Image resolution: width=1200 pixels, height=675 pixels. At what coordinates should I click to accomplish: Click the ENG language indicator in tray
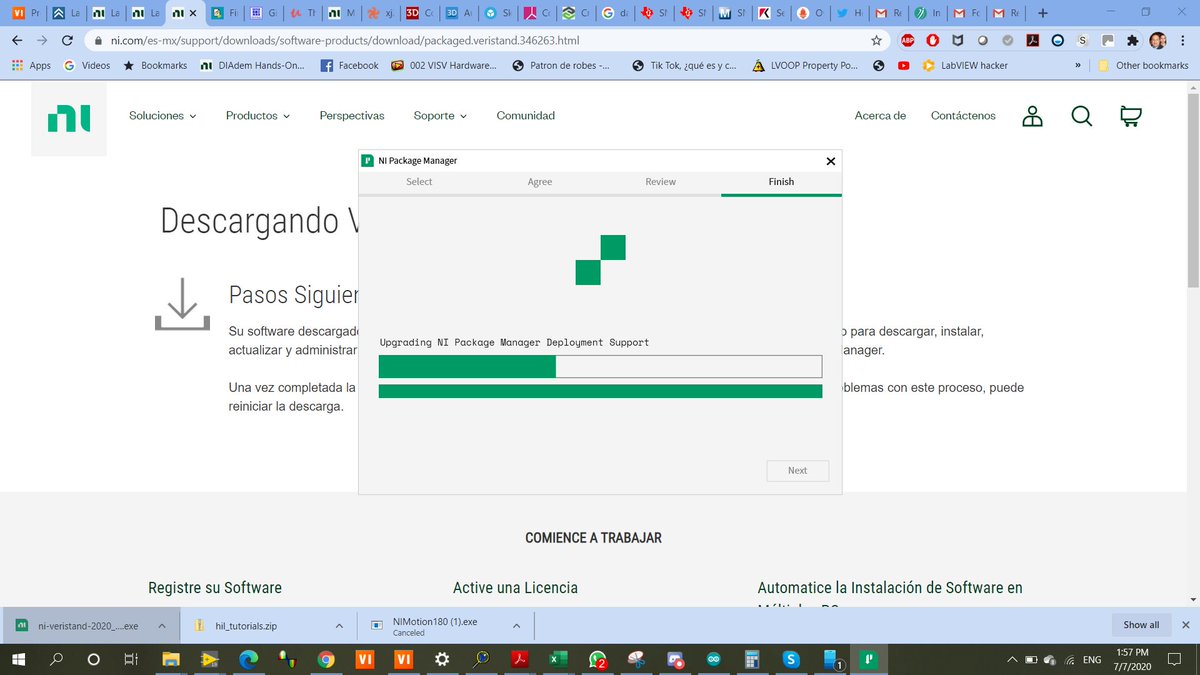(1093, 660)
